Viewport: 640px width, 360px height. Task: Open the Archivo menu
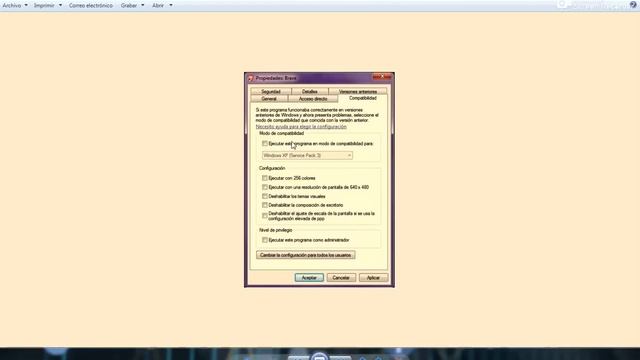click(x=15, y=5)
